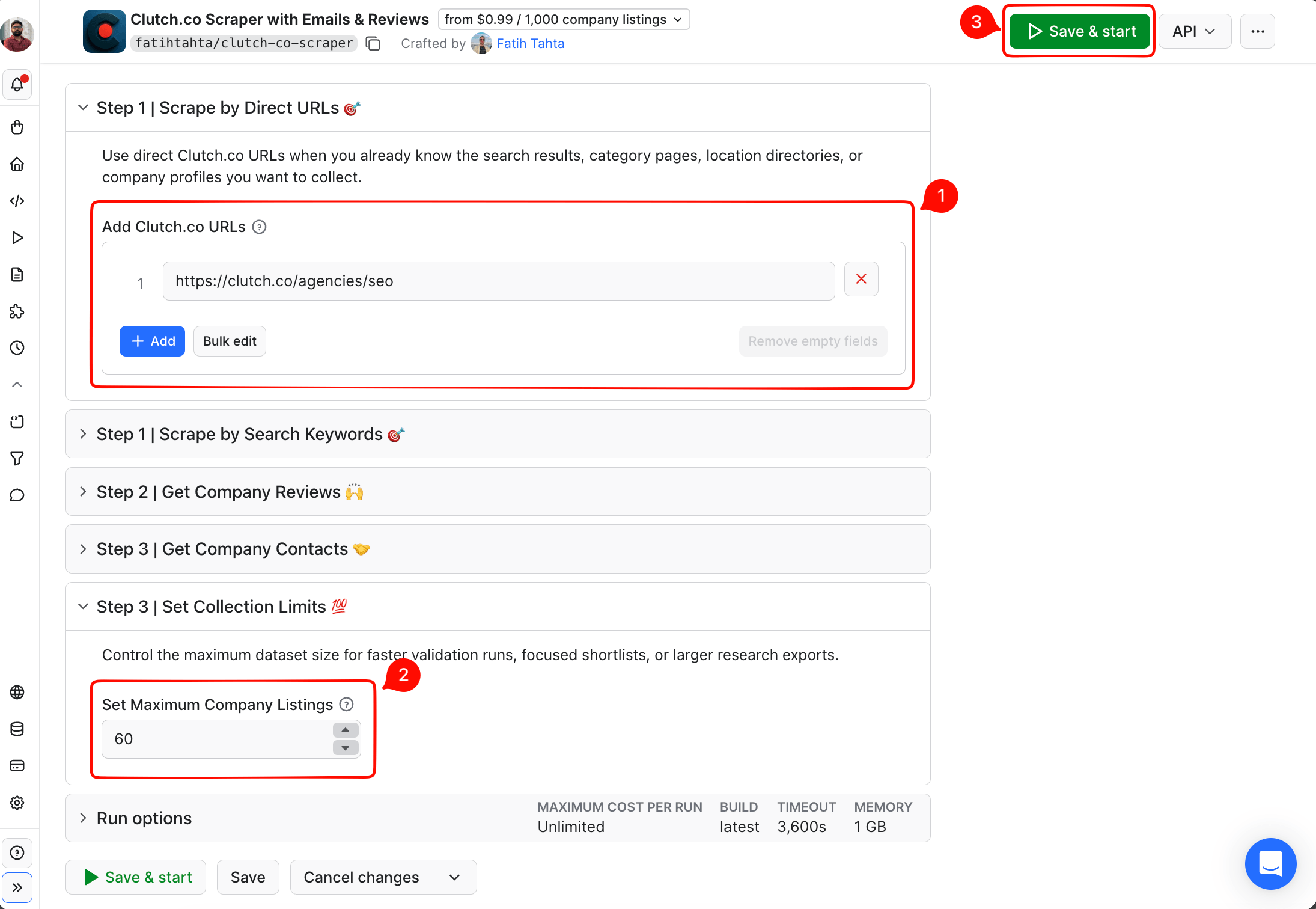Image resolution: width=1316 pixels, height=909 pixels.
Task: Open Clutch.co Scraper actor logo
Action: point(105,31)
